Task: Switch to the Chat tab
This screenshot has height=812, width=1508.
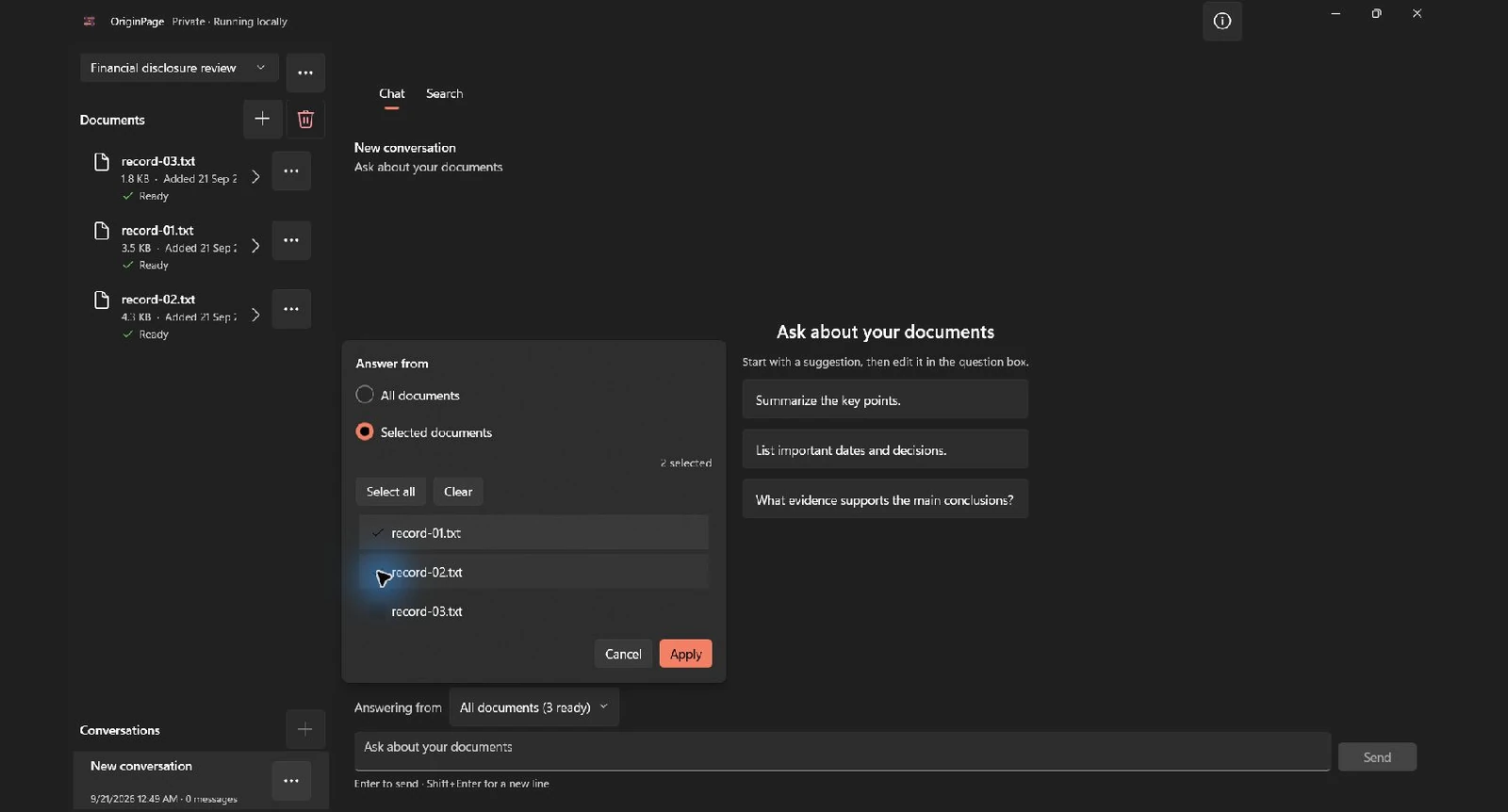Action: pos(392,94)
